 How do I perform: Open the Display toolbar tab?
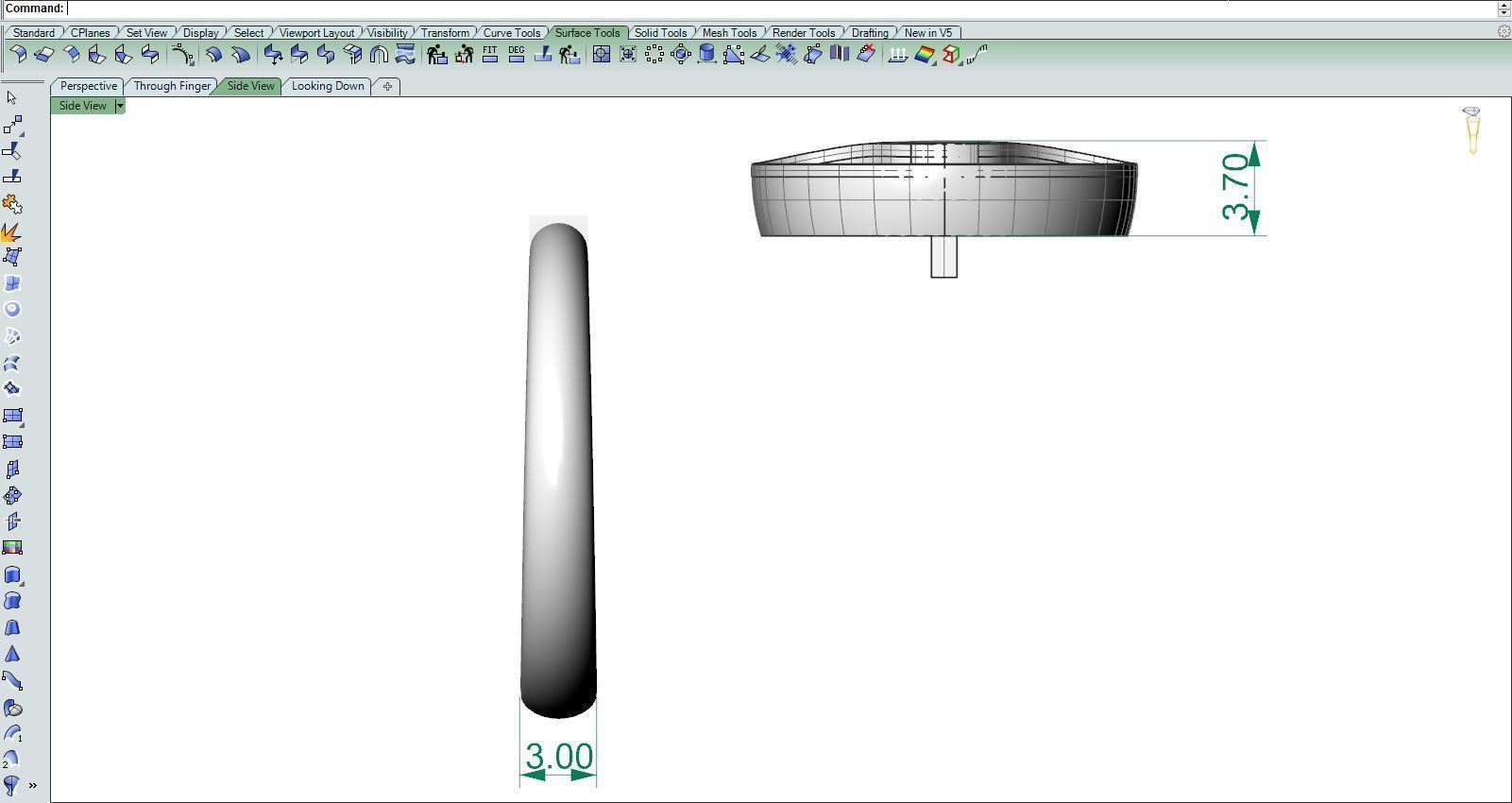[200, 32]
